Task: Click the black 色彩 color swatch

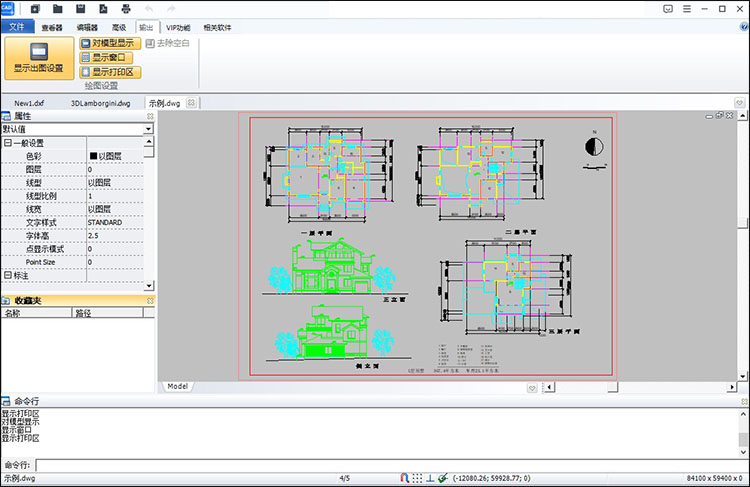Action: 93,156
